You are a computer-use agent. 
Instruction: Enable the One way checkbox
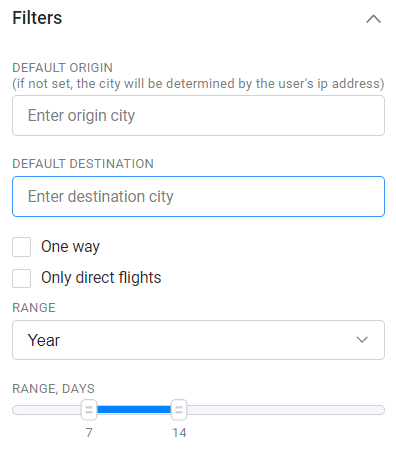(21, 247)
